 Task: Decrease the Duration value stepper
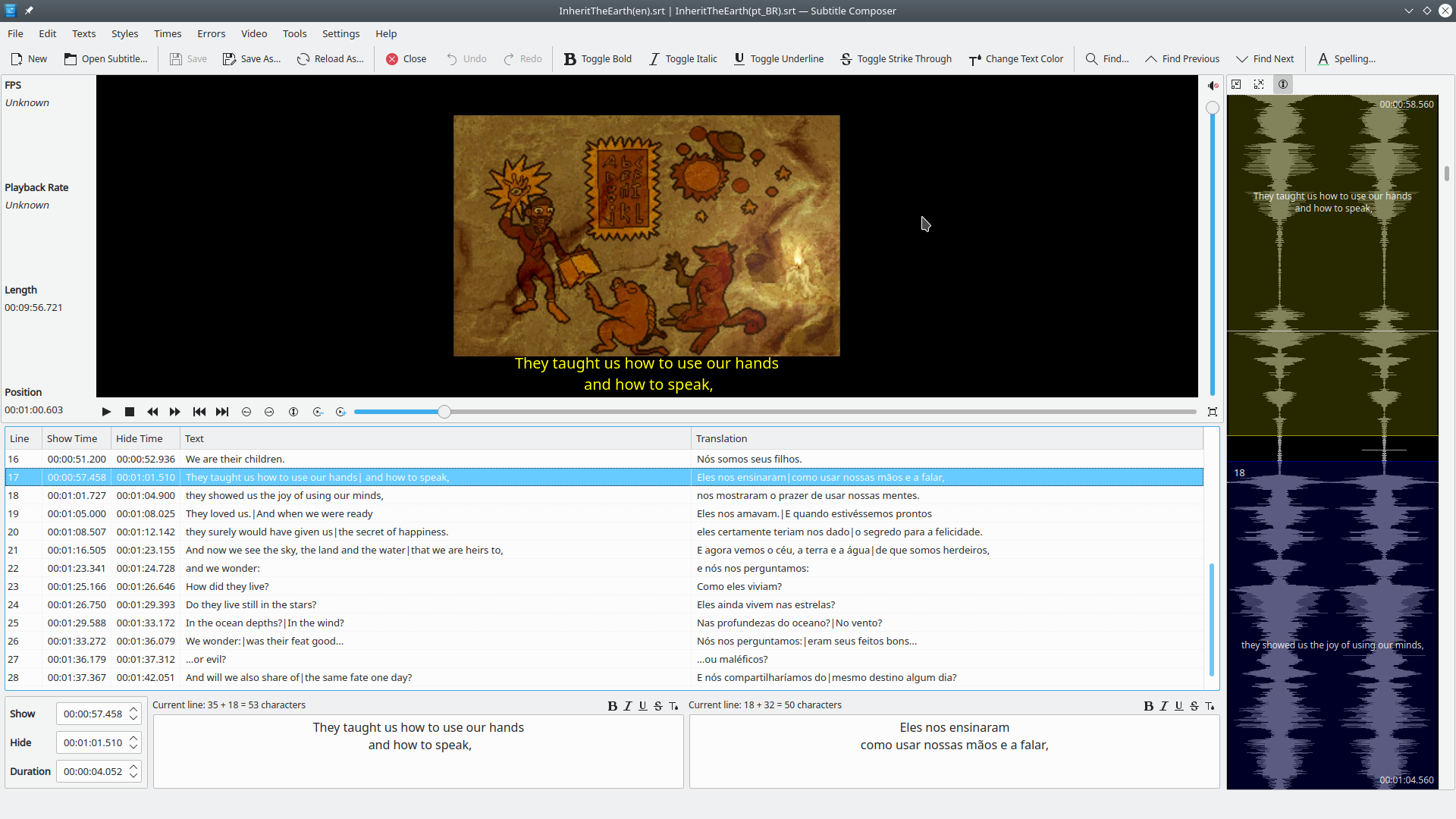pos(133,776)
